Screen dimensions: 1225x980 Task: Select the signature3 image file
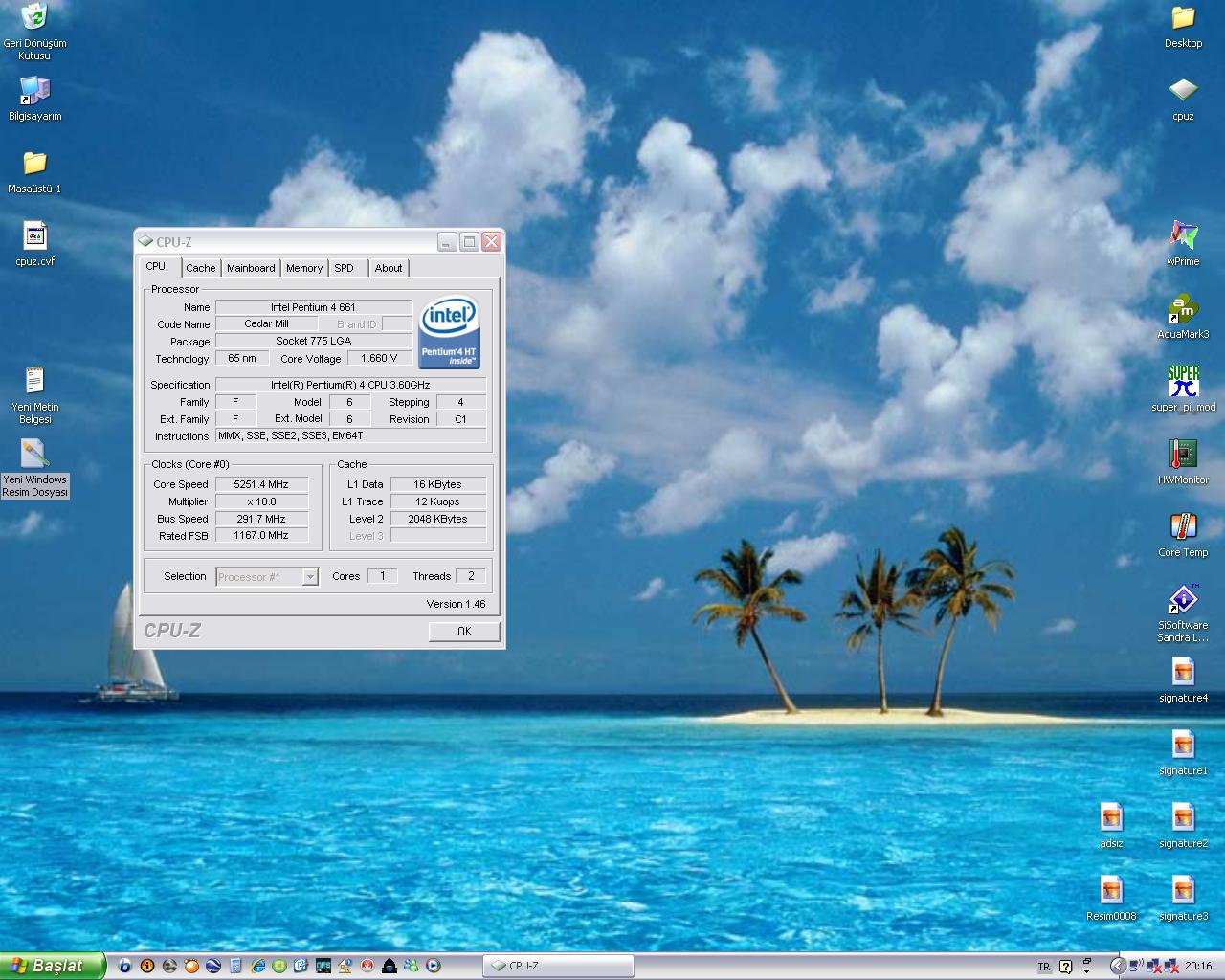click(1183, 899)
